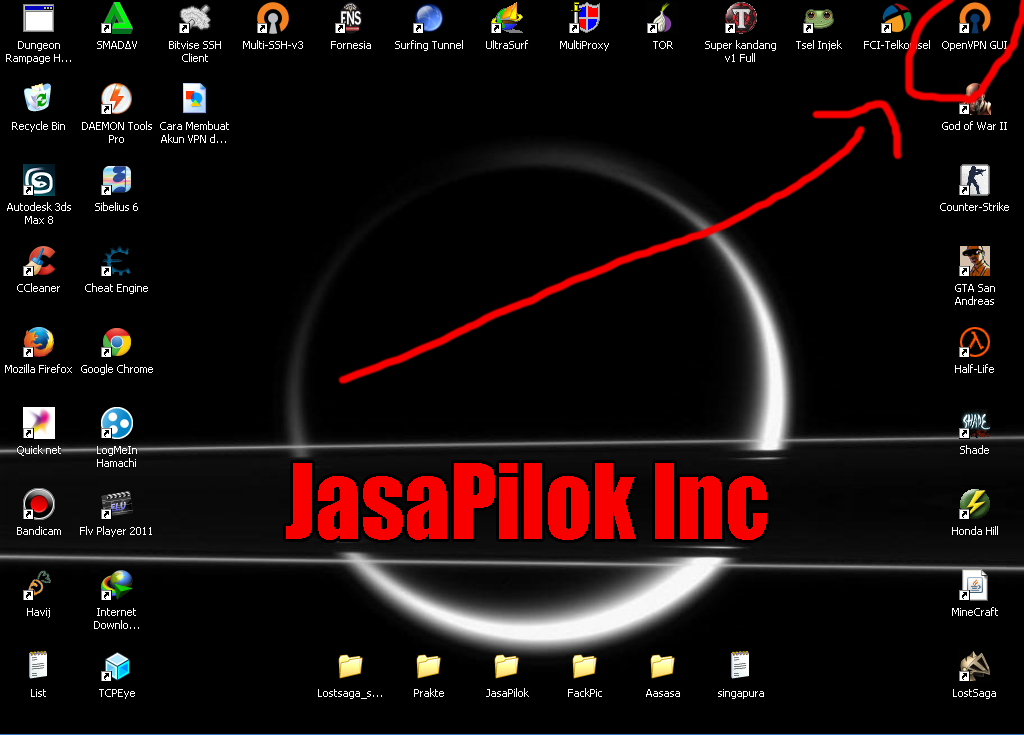The width and height of the screenshot is (1024, 735).
Task: Open Cara Membuat Akun VPN document
Action: point(195,99)
